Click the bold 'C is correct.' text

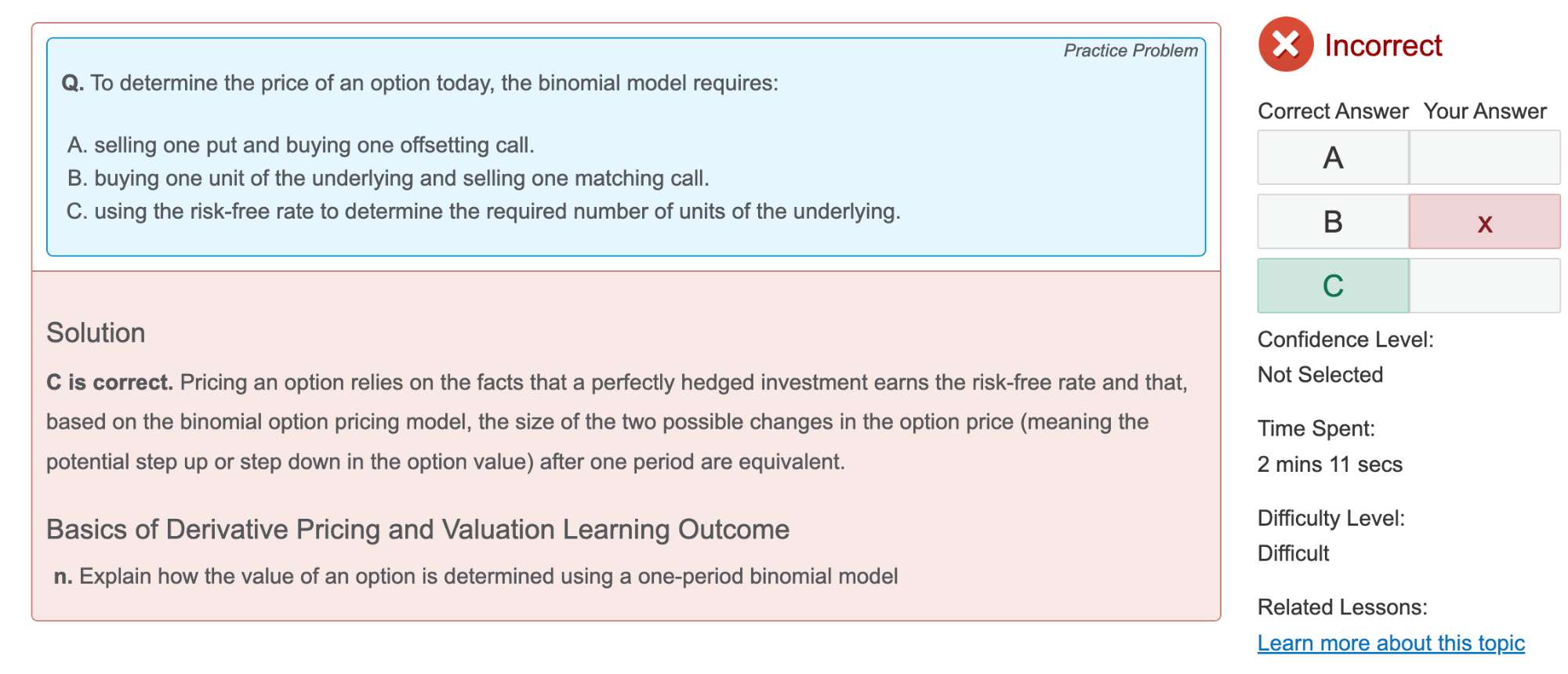(x=109, y=382)
